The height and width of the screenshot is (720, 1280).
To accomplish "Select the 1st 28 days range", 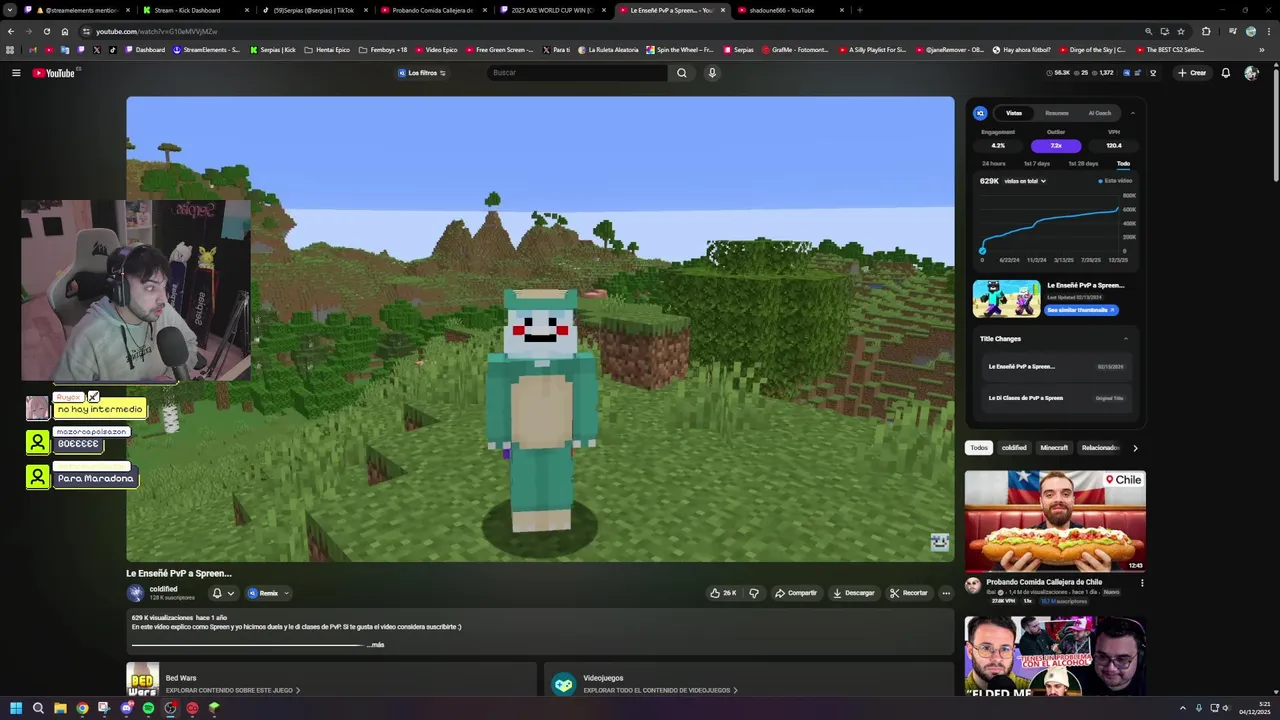I will tap(1083, 163).
